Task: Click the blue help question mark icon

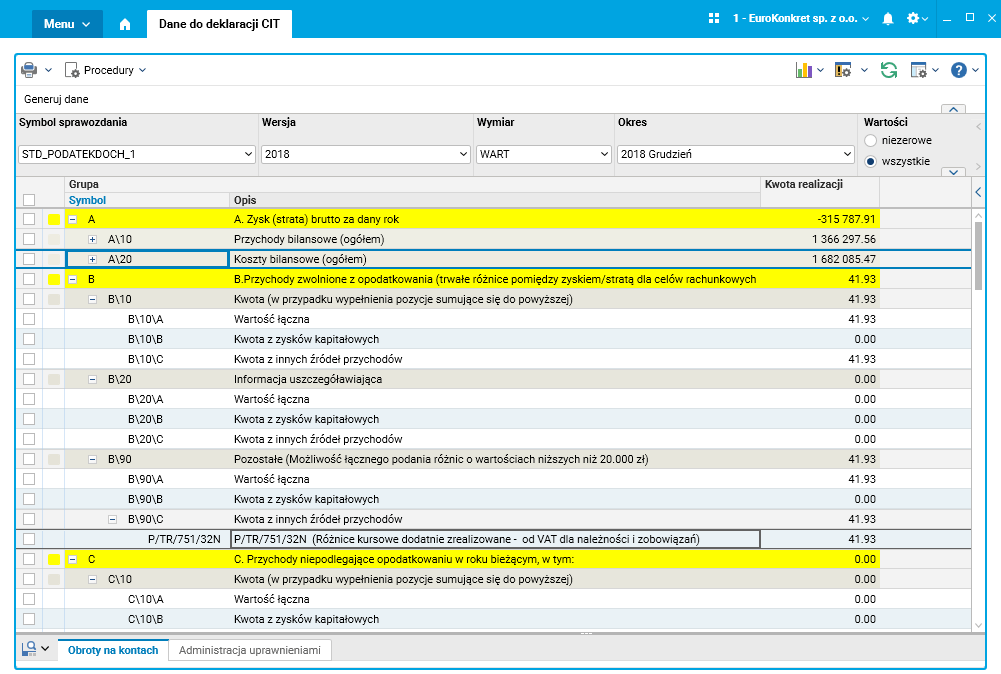Action: [x=958, y=70]
